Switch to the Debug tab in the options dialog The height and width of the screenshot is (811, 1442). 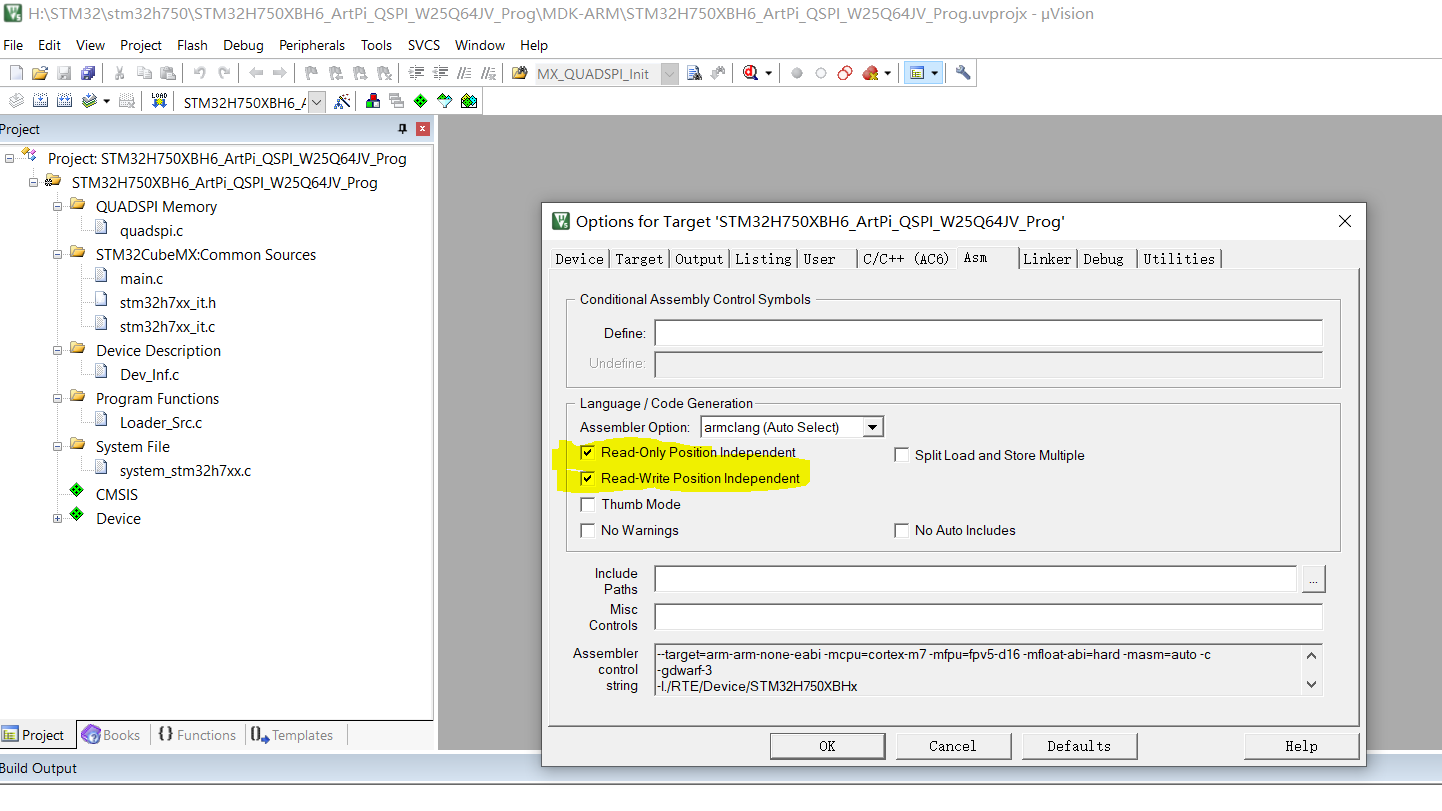pos(1104,259)
